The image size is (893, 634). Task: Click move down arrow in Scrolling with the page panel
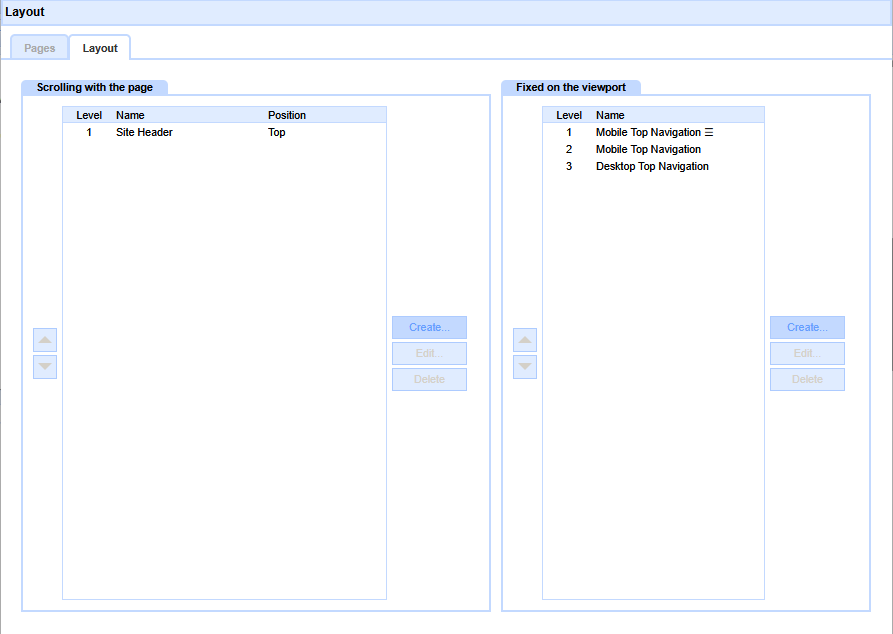click(x=45, y=367)
